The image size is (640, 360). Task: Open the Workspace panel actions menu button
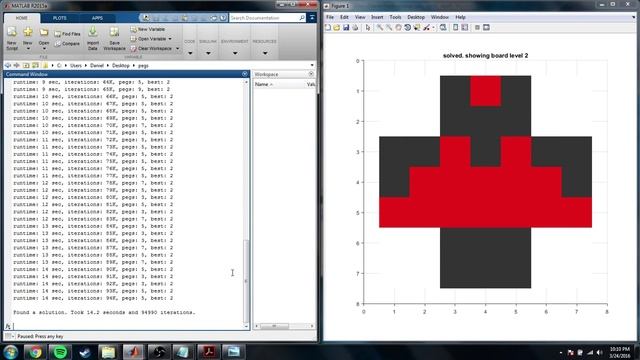pyautogui.click(x=311, y=74)
